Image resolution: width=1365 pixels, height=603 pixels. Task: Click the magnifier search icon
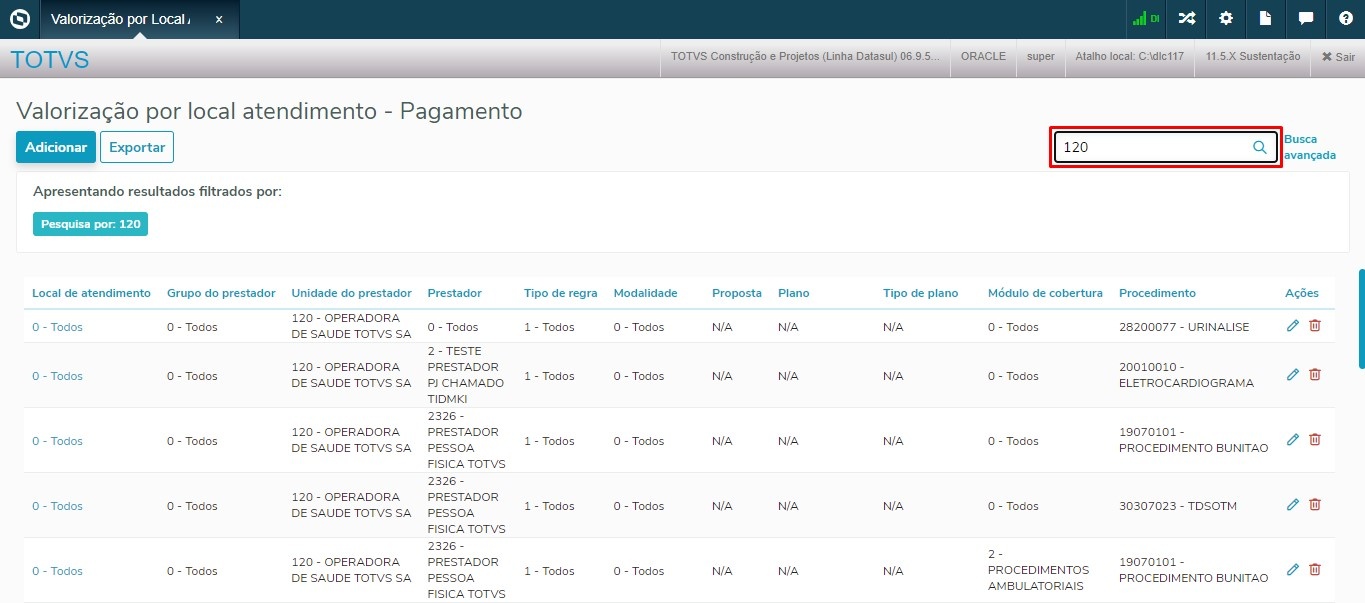click(x=1260, y=147)
